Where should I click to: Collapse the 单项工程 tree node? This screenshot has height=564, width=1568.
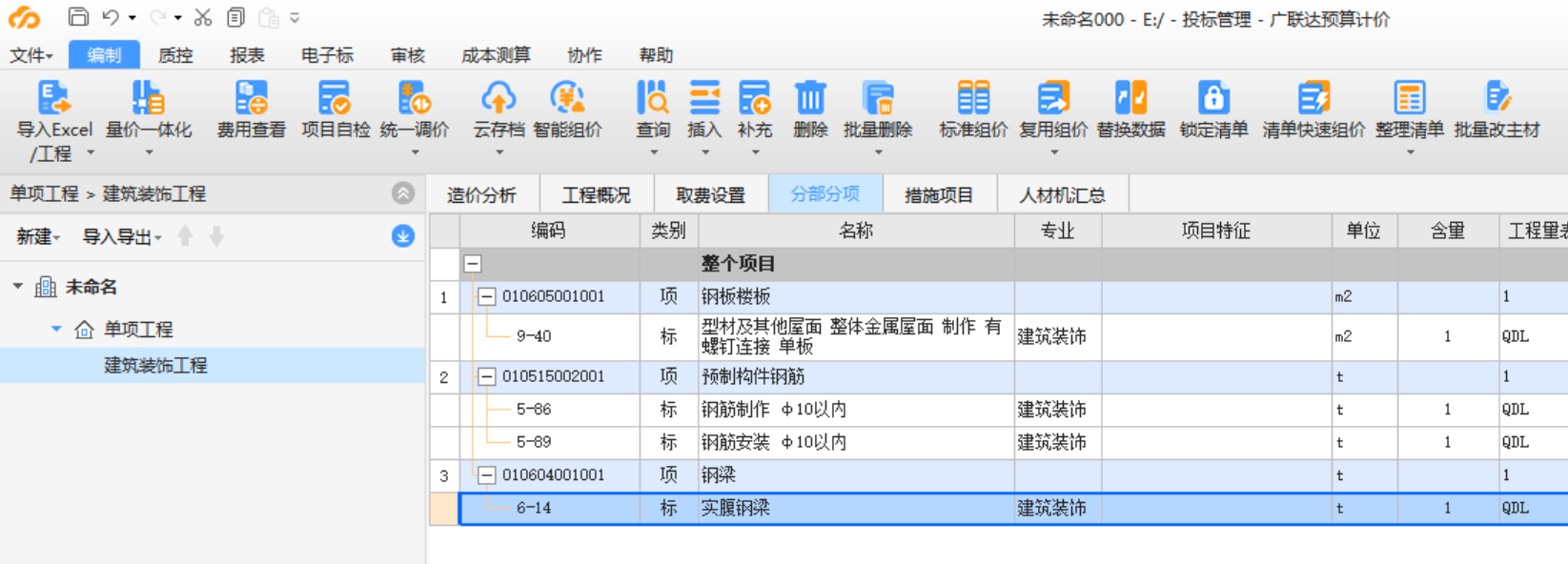56,329
